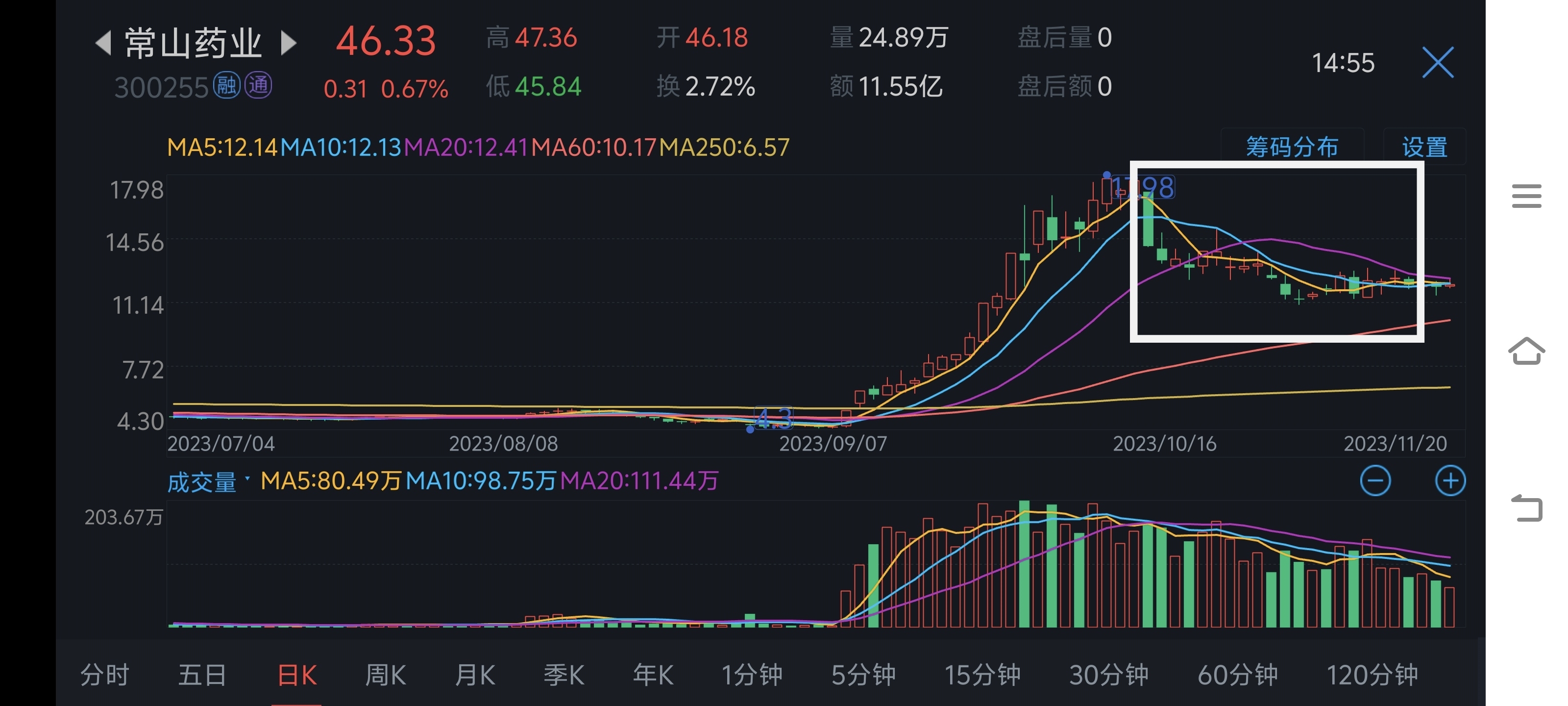Screen dimensions: 1568x706
Task: Tap the high price 47.36
Action: tap(545, 38)
